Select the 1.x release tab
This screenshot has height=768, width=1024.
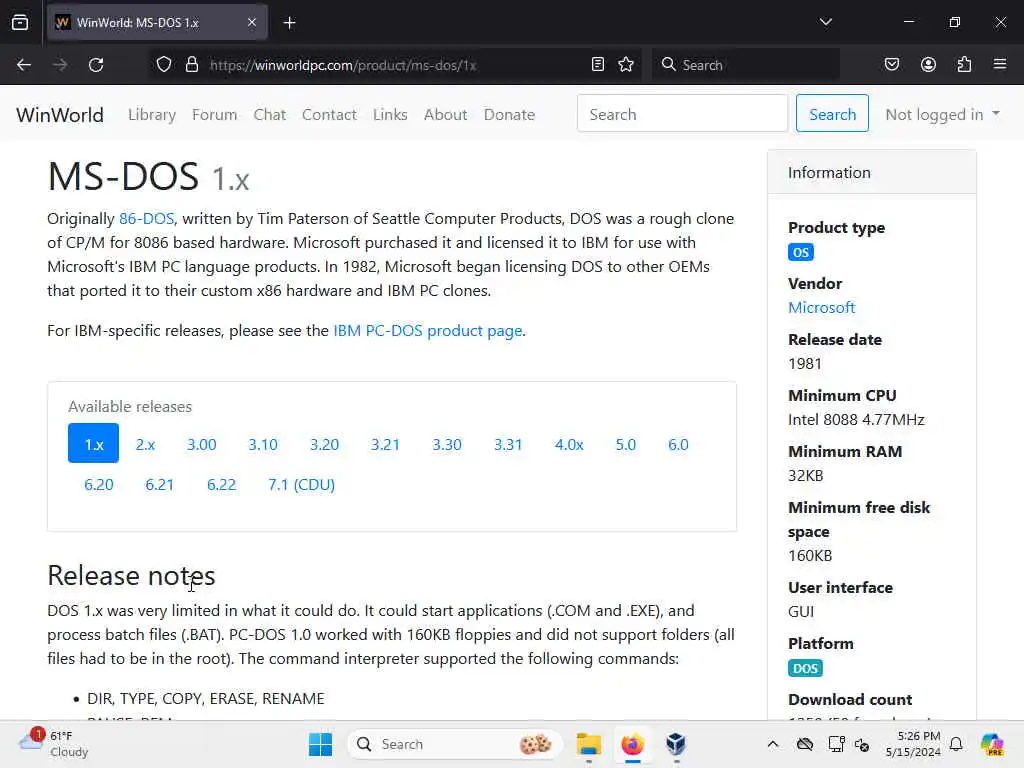pos(93,443)
